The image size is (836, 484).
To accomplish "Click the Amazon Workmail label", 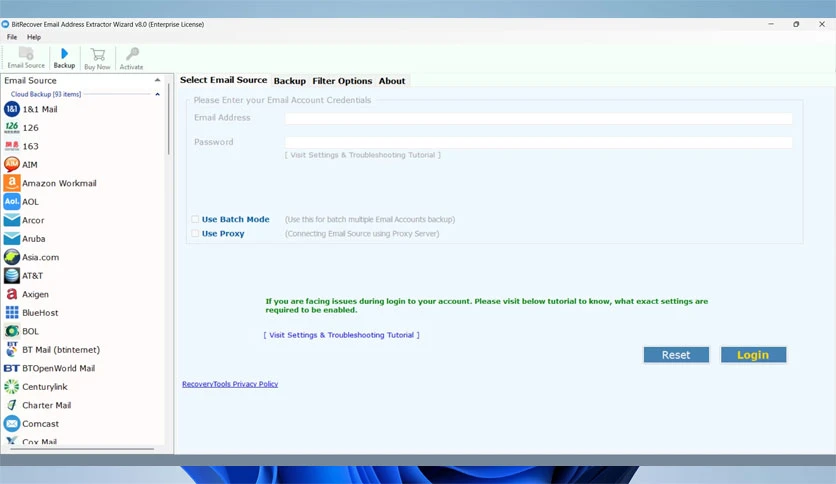I will (59, 183).
